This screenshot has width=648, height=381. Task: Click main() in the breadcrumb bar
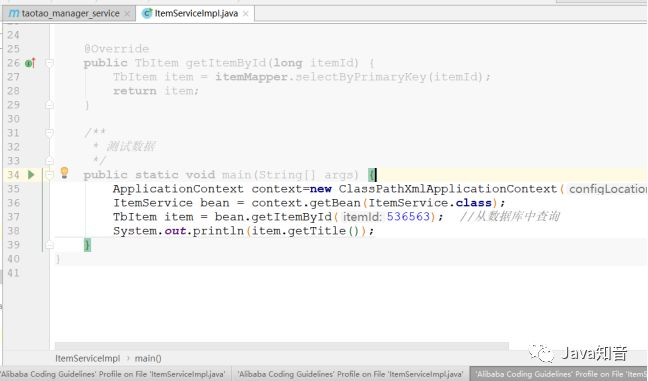(x=148, y=358)
